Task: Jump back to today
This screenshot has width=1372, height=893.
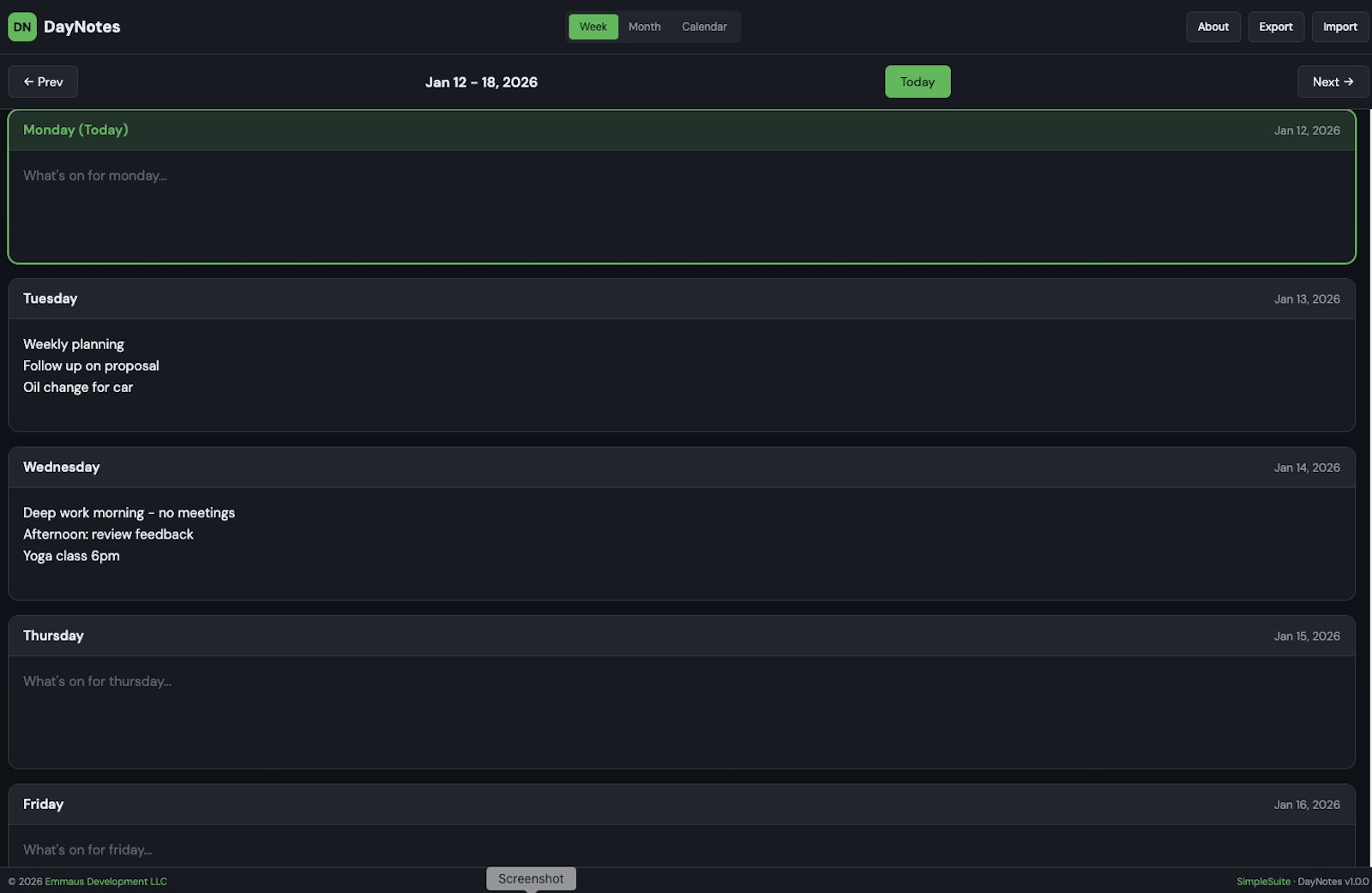Action: (917, 81)
